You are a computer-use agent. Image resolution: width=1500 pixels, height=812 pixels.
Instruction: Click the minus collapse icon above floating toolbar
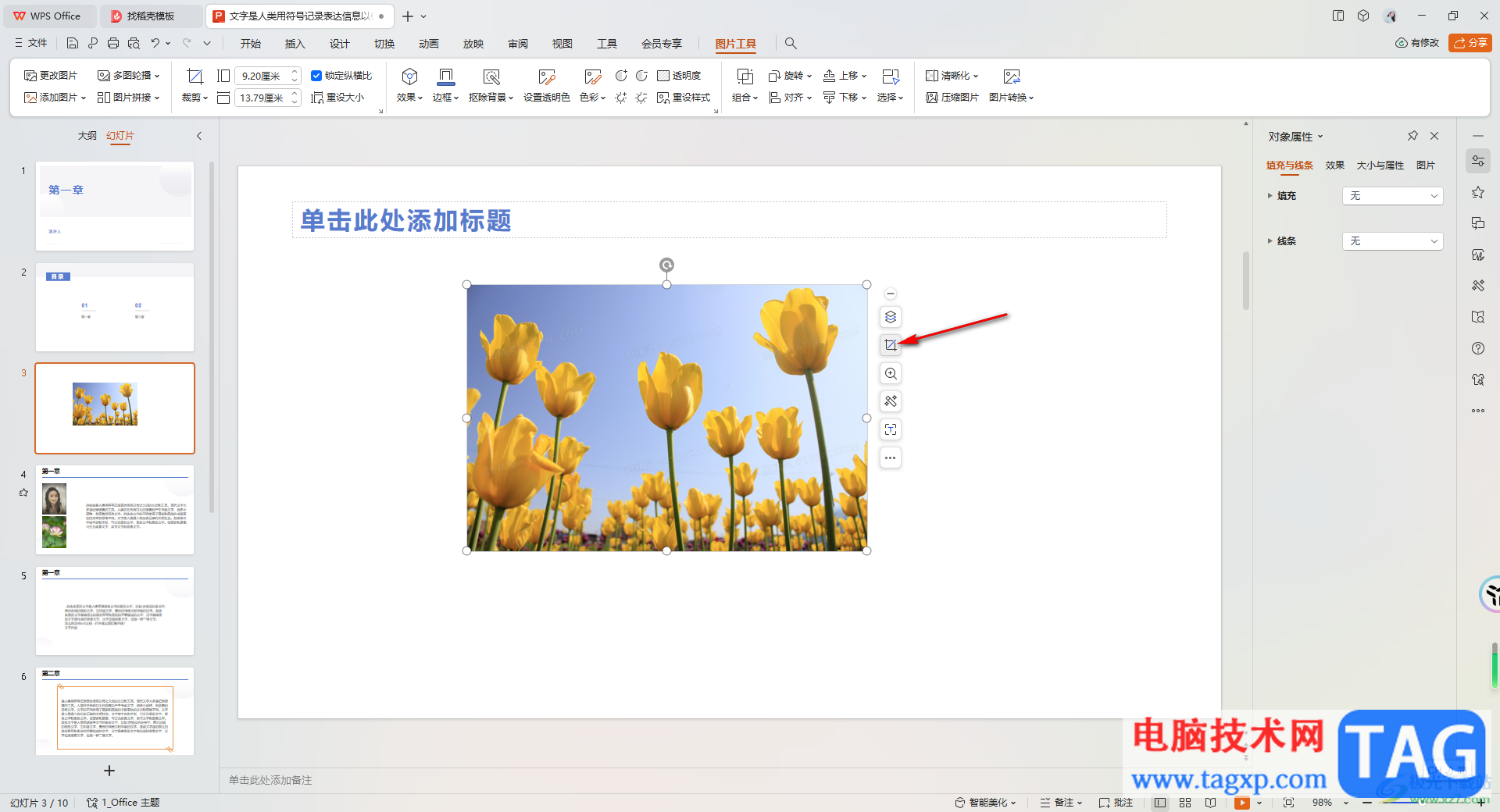click(891, 294)
